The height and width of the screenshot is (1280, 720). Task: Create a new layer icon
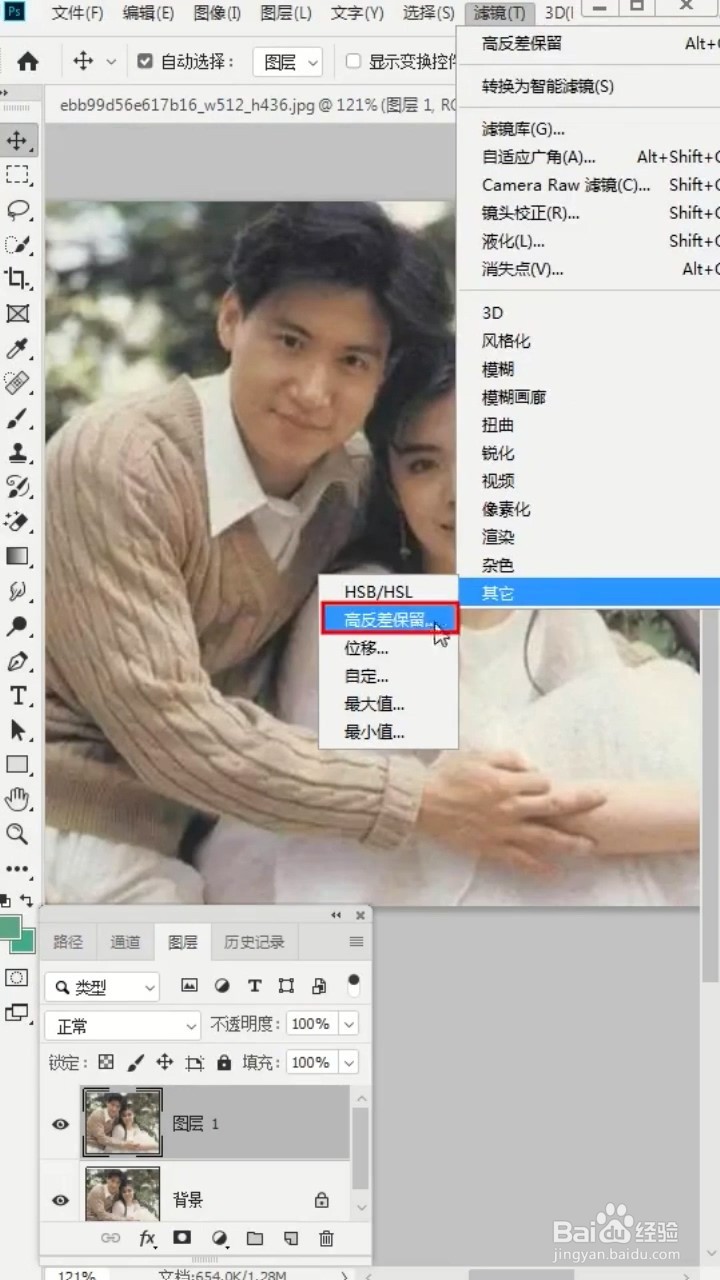pyautogui.click(x=290, y=1238)
